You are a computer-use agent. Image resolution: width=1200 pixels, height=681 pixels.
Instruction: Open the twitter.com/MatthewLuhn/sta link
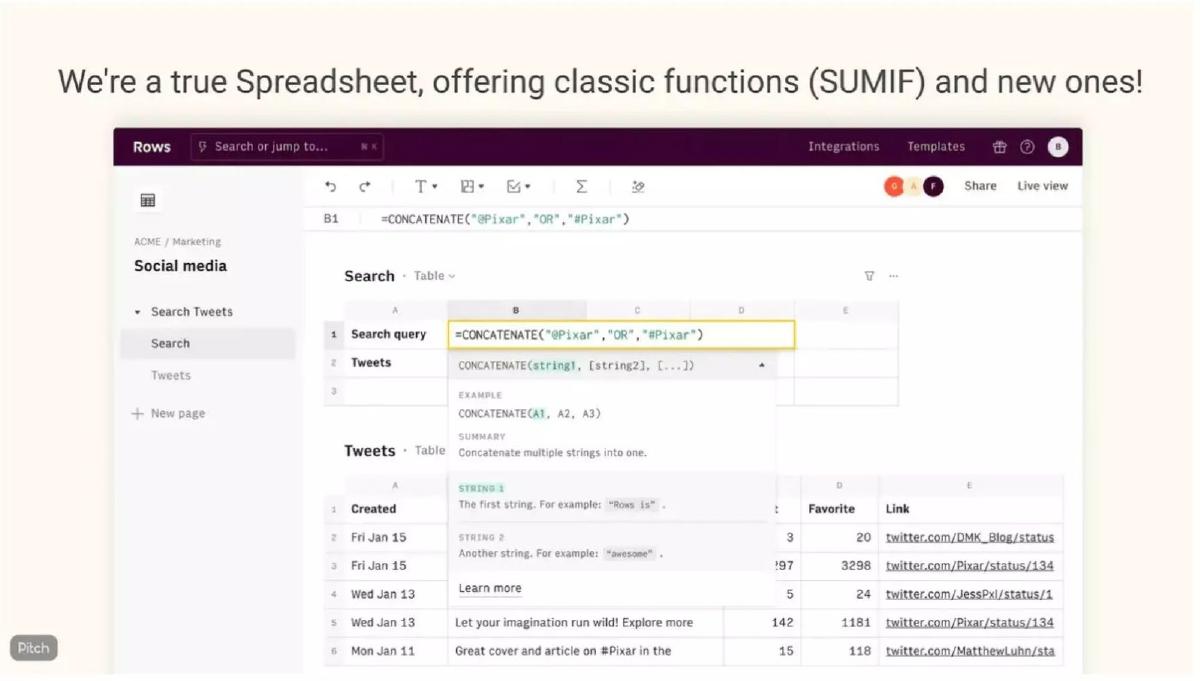[970, 651]
